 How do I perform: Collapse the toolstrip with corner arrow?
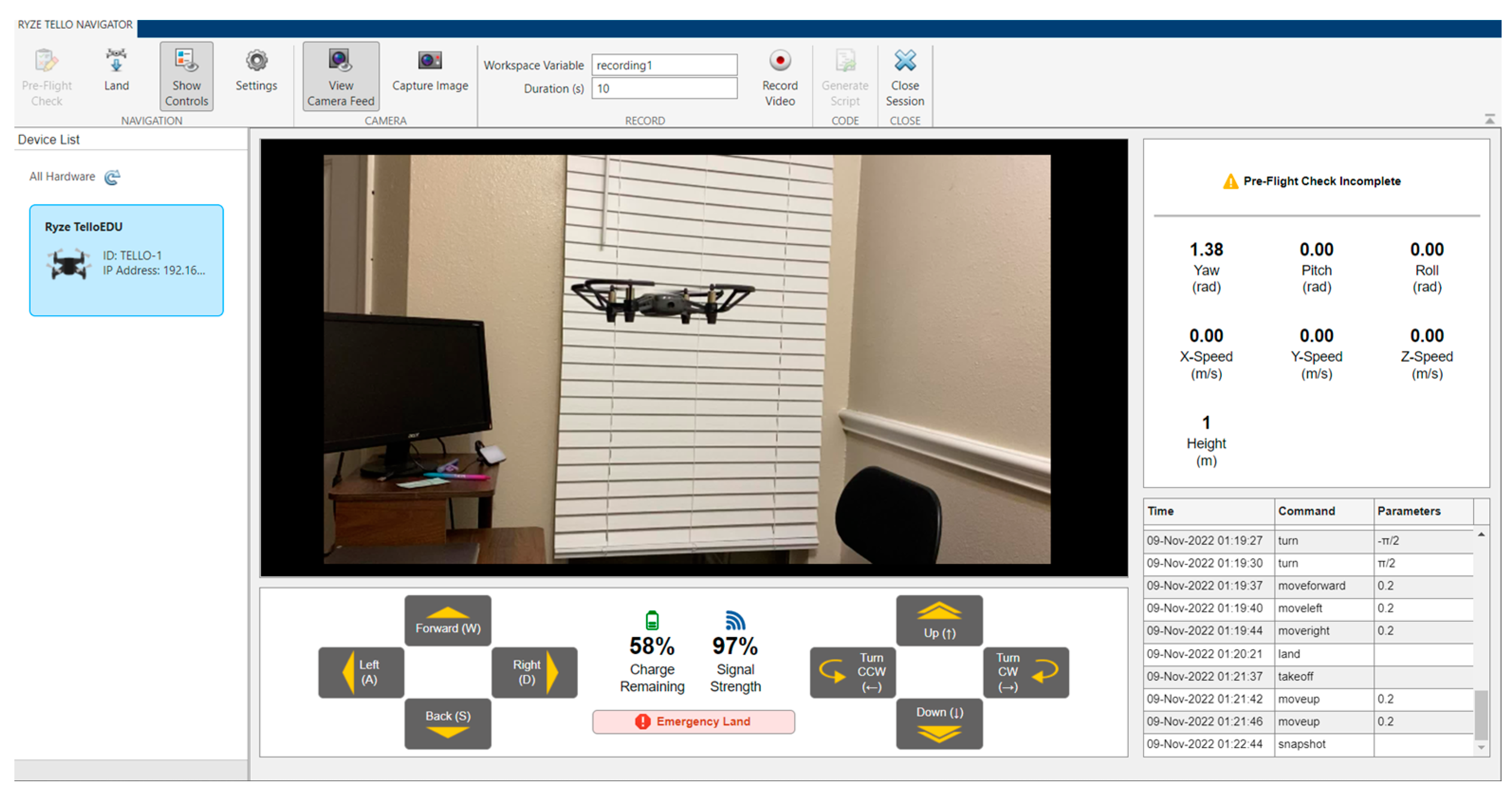pyautogui.click(x=1489, y=119)
